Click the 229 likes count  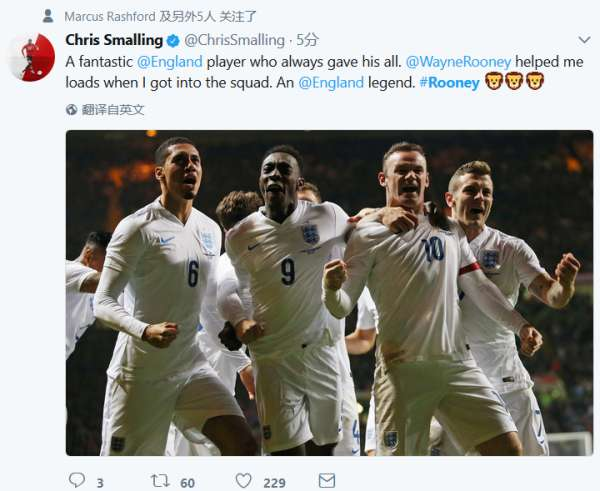click(274, 482)
